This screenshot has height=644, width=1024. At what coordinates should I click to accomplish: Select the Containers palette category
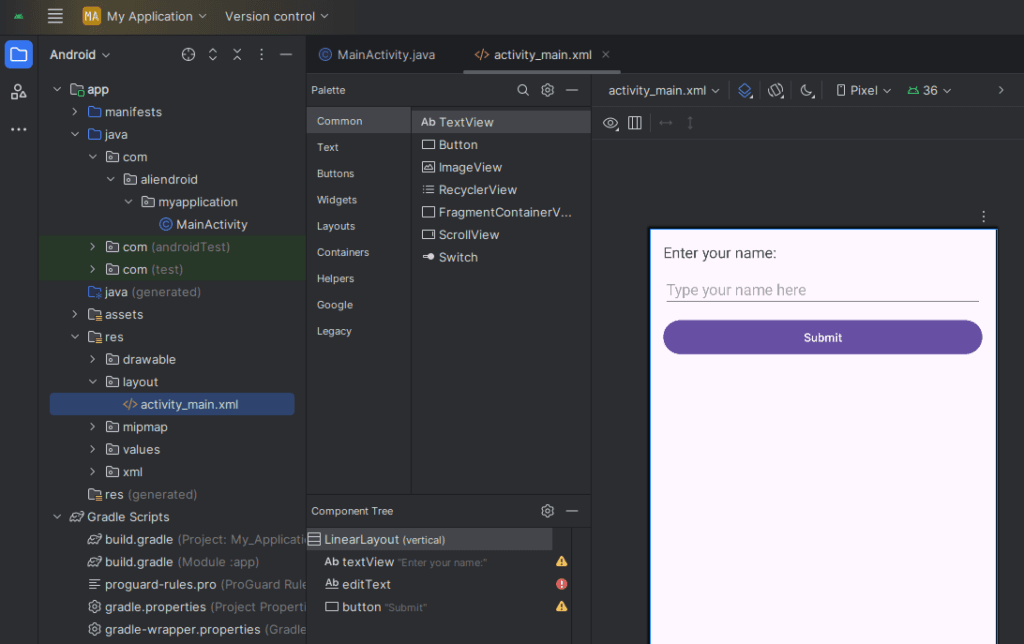point(359,252)
